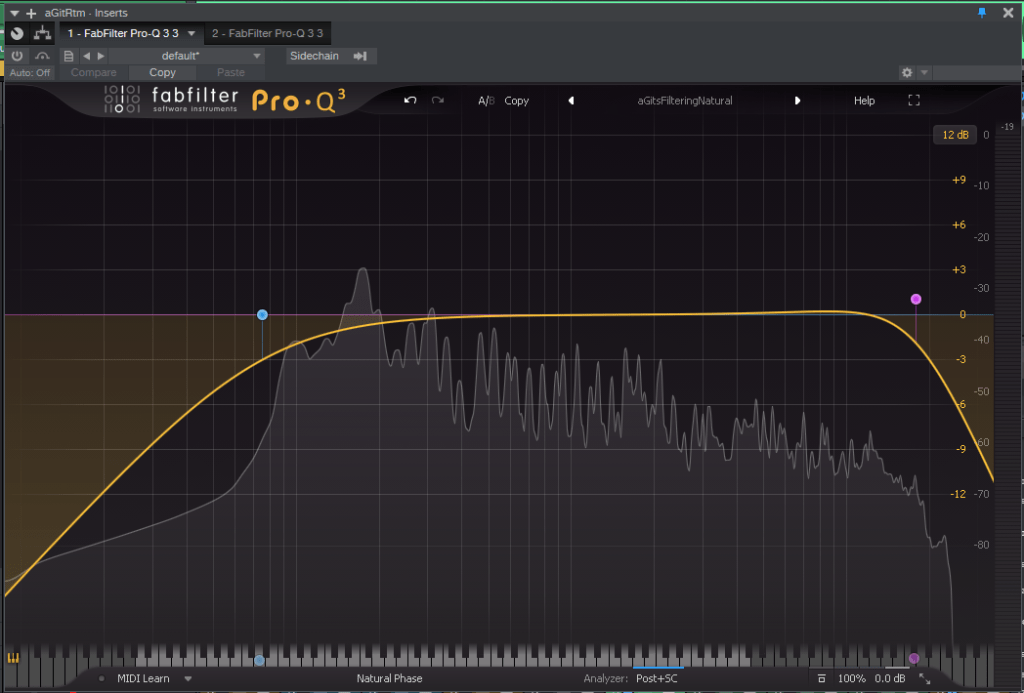This screenshot has height=693, width=1024.
Task: Click the piano keyboard display icon
Action: tap(14, 659)
